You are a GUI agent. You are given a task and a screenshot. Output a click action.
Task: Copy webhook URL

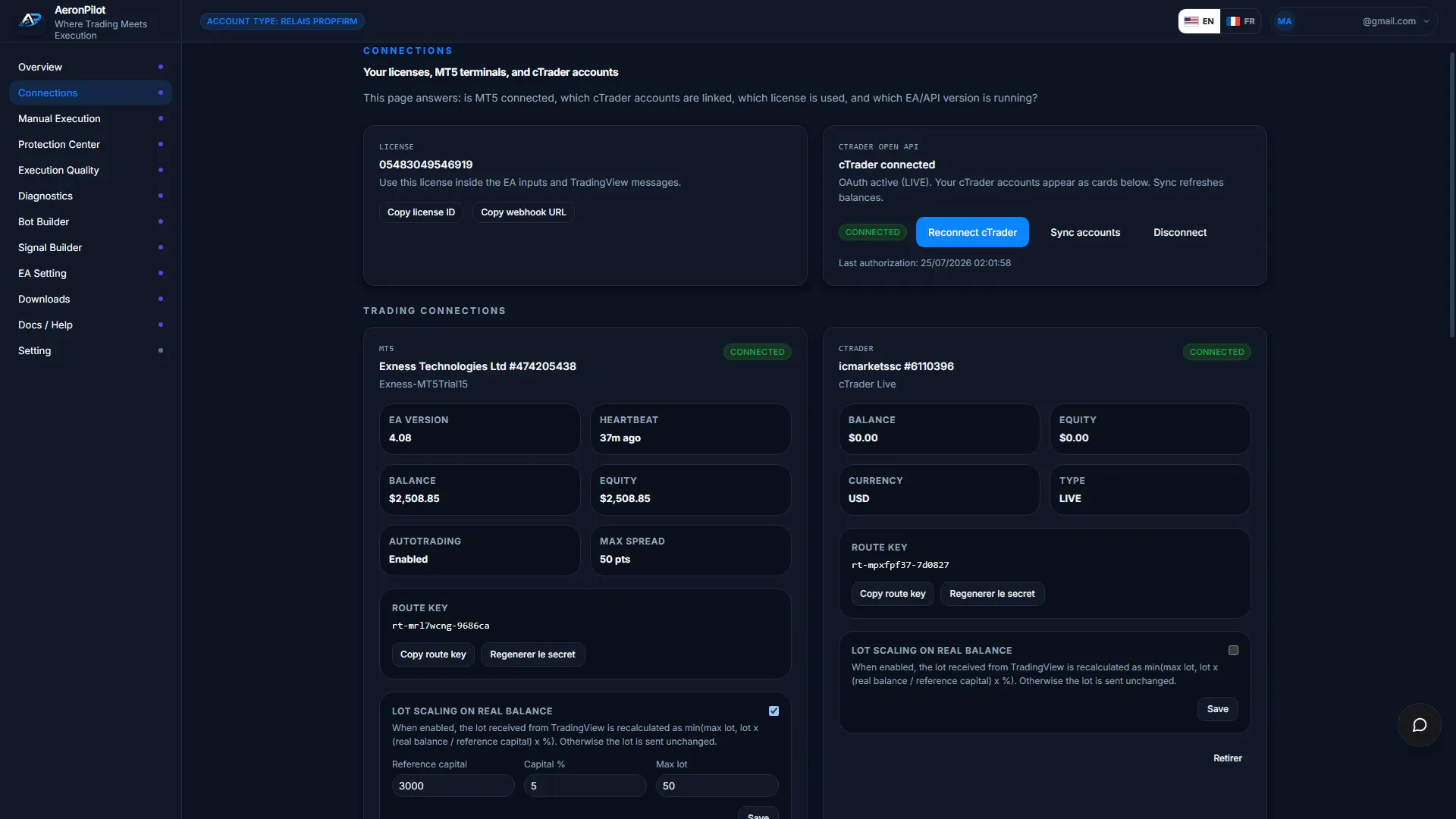coord(523,212)
